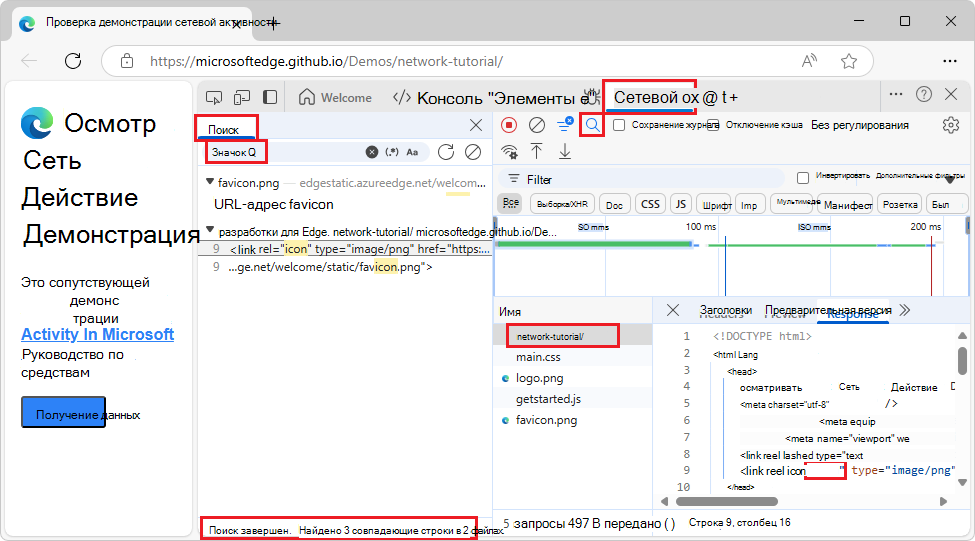Toggle Disable cache checkbox

713,125
